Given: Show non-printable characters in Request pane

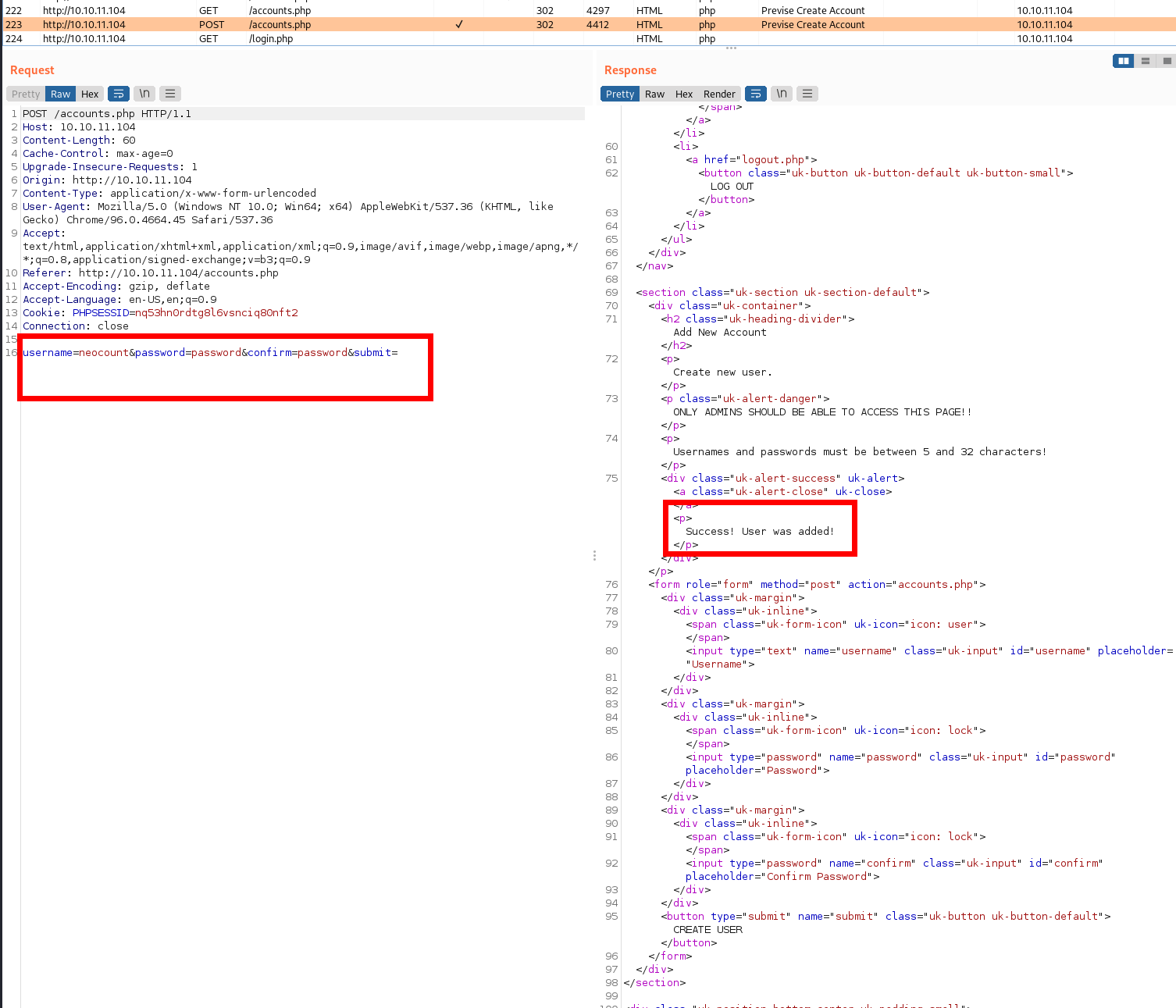Looking at the screenshot, I should 144,94.
